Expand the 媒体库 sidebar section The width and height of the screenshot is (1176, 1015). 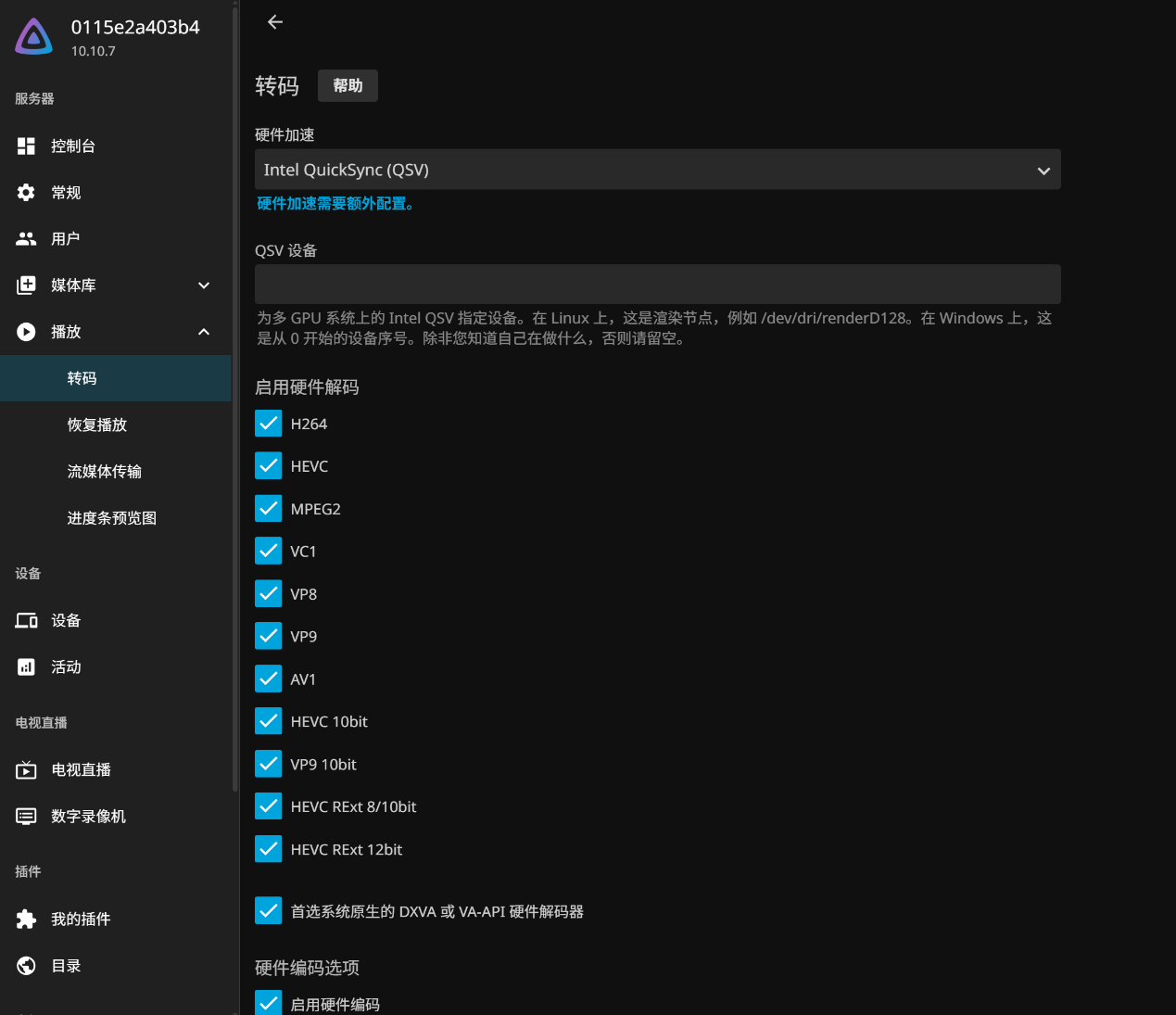204,285
